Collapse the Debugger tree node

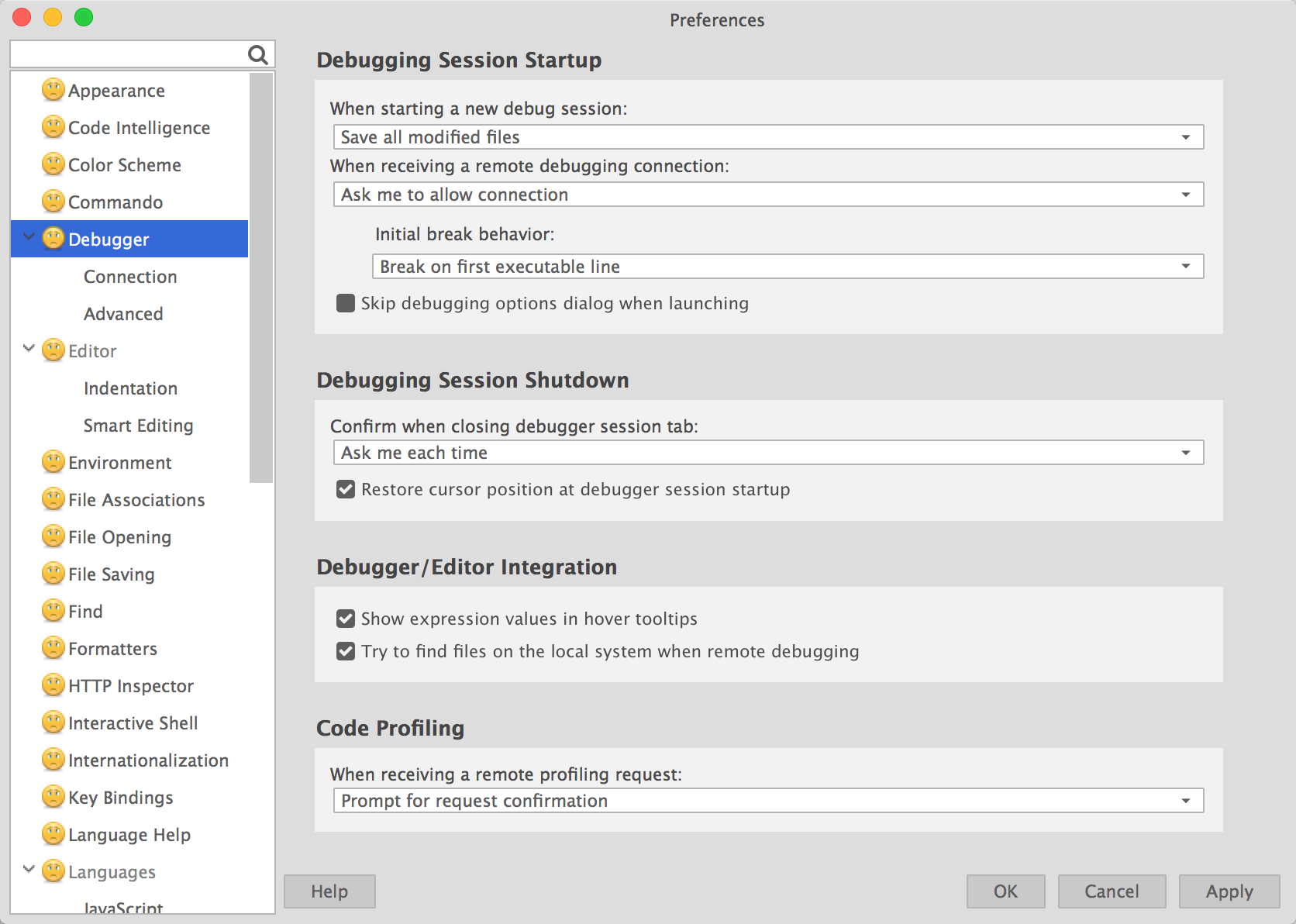[29, 237]
